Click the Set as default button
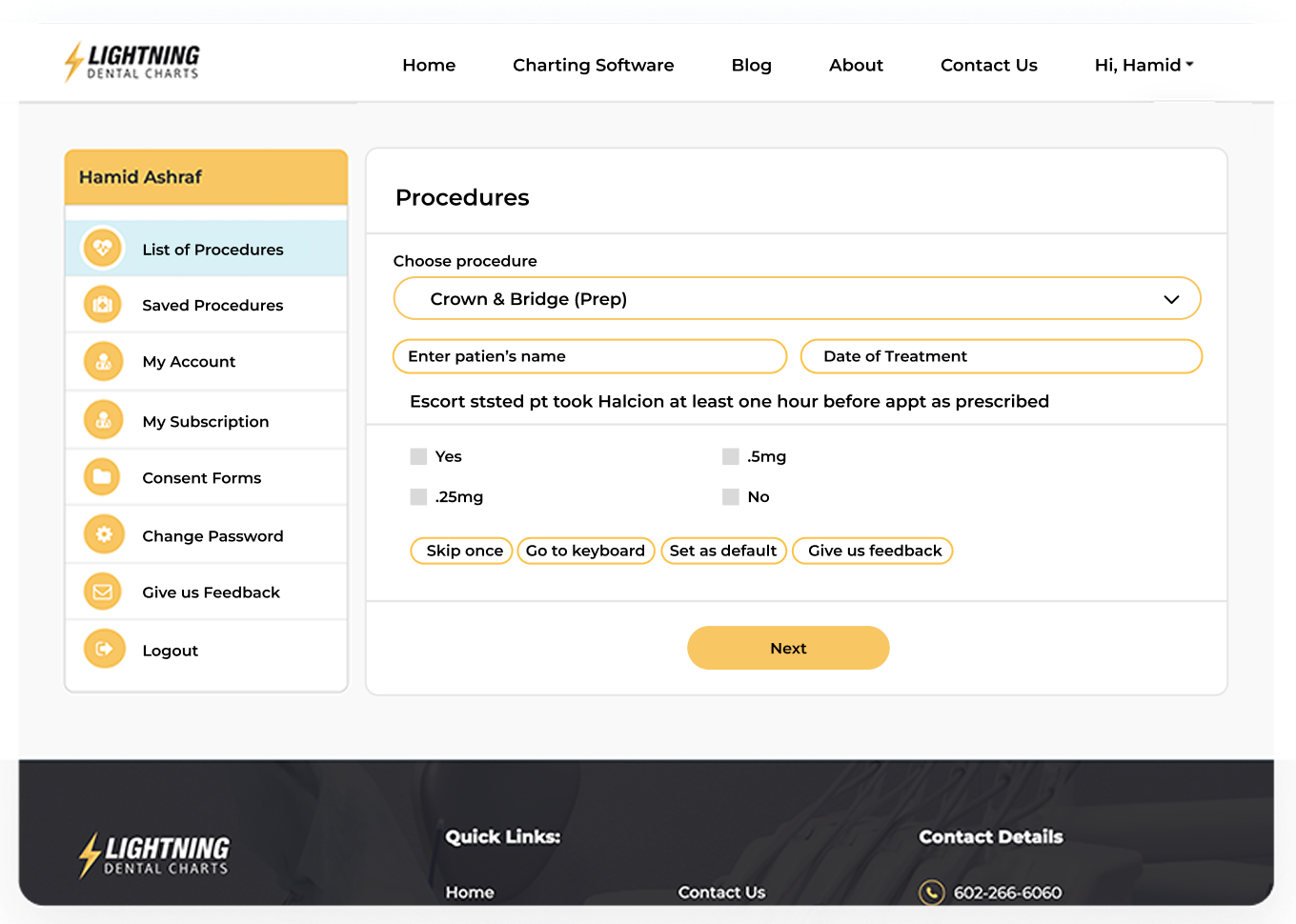 tap(723, 551)
